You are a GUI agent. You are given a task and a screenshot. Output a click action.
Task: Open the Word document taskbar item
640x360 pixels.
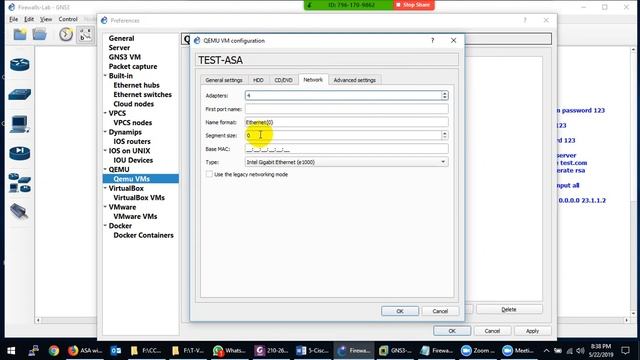(312, 351)
